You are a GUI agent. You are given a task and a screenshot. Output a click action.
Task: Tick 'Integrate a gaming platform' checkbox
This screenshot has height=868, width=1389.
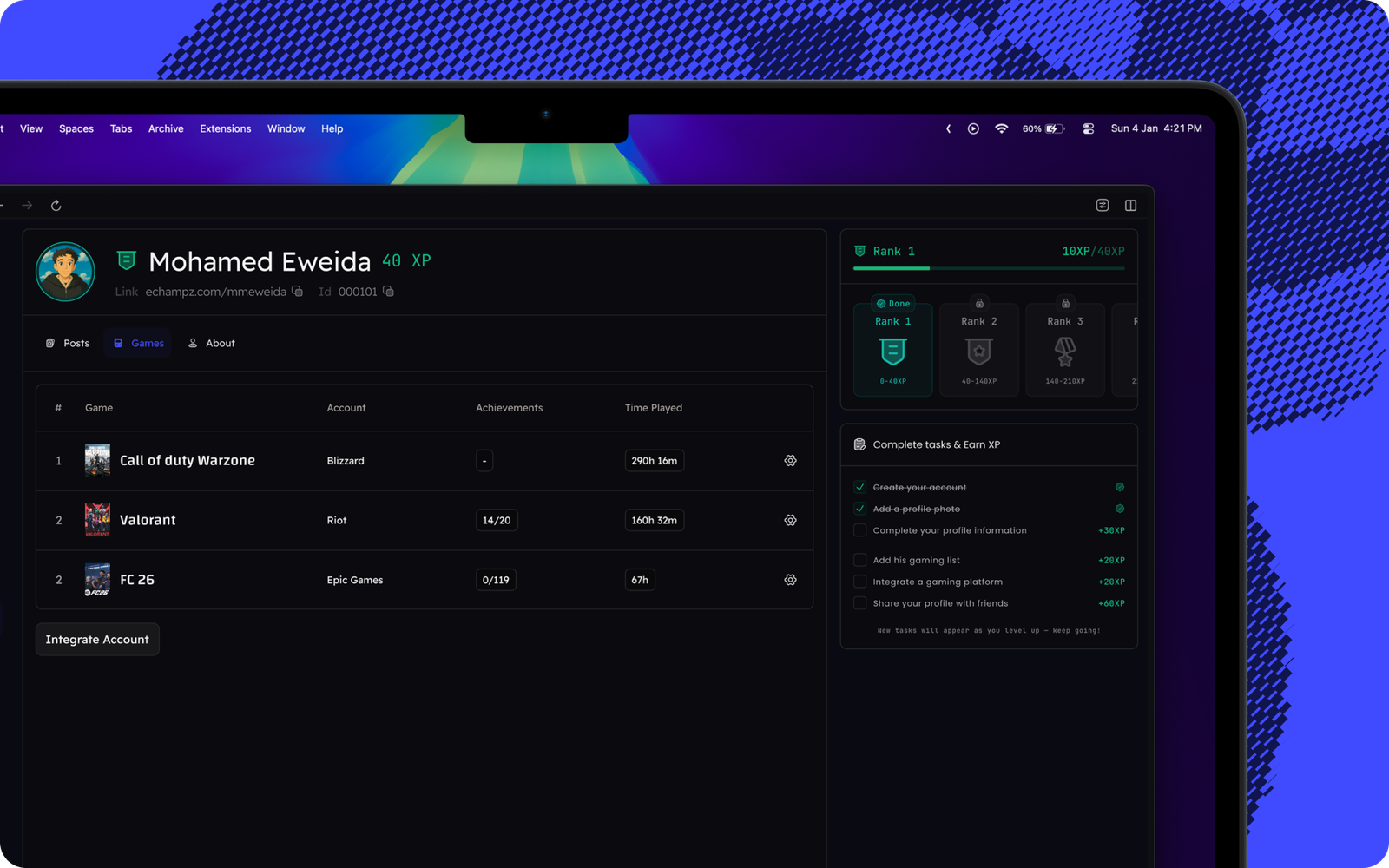860,582
